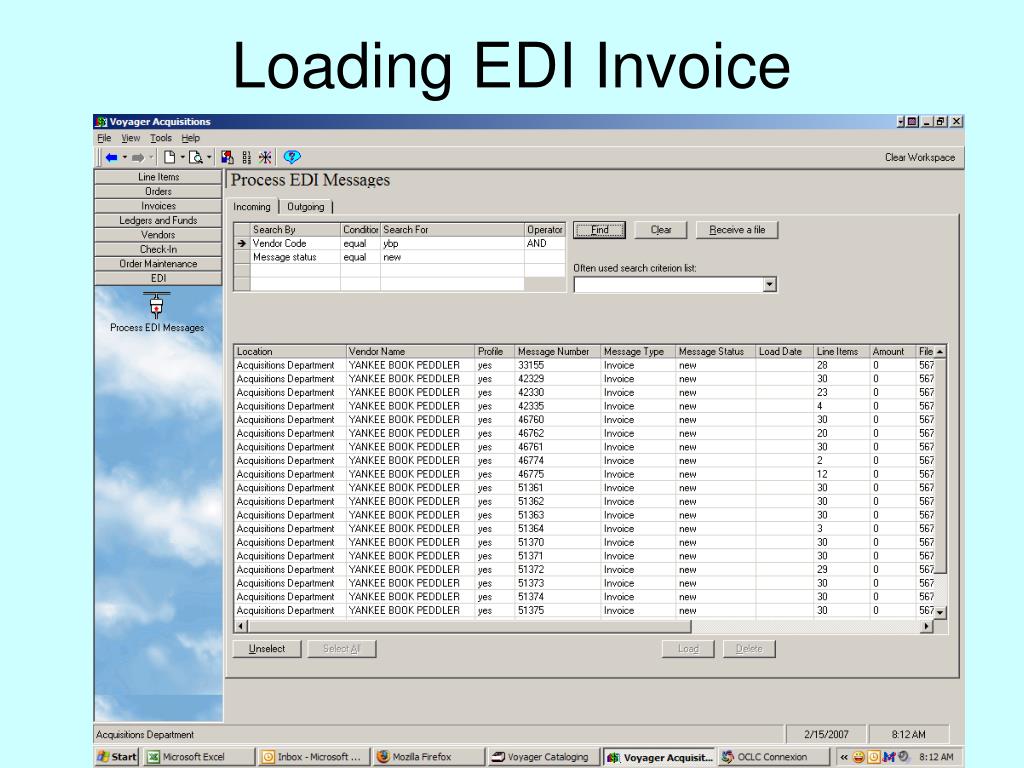
Task: Select the row with message number 42335
Action: [584, 406]
